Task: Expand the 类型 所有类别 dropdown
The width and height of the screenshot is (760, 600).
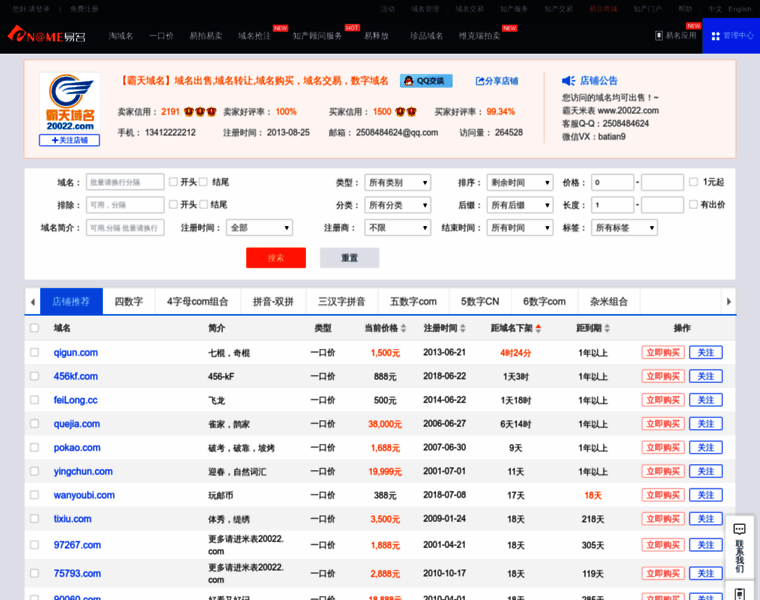Action: click(397, 183)
